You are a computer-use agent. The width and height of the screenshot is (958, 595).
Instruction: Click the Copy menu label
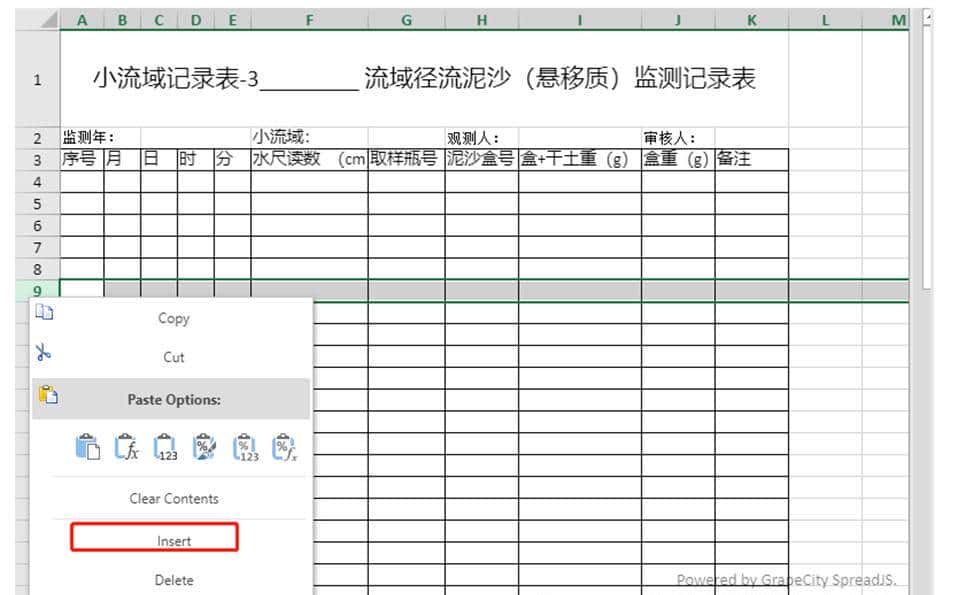172,317
